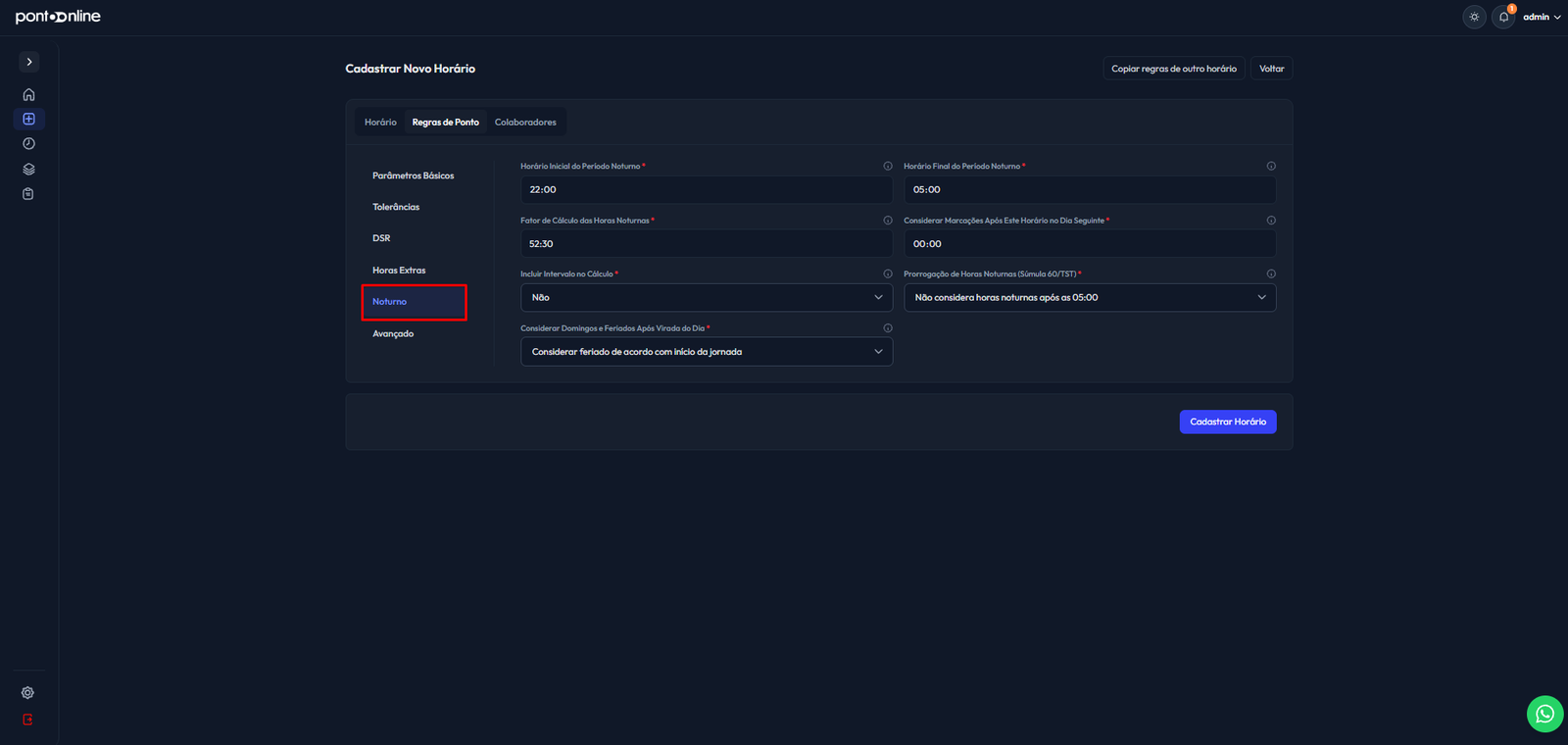Go to the home icon in the sidebar
The height and width of the screenshot is (745, 1568).
tap(28, 95)
